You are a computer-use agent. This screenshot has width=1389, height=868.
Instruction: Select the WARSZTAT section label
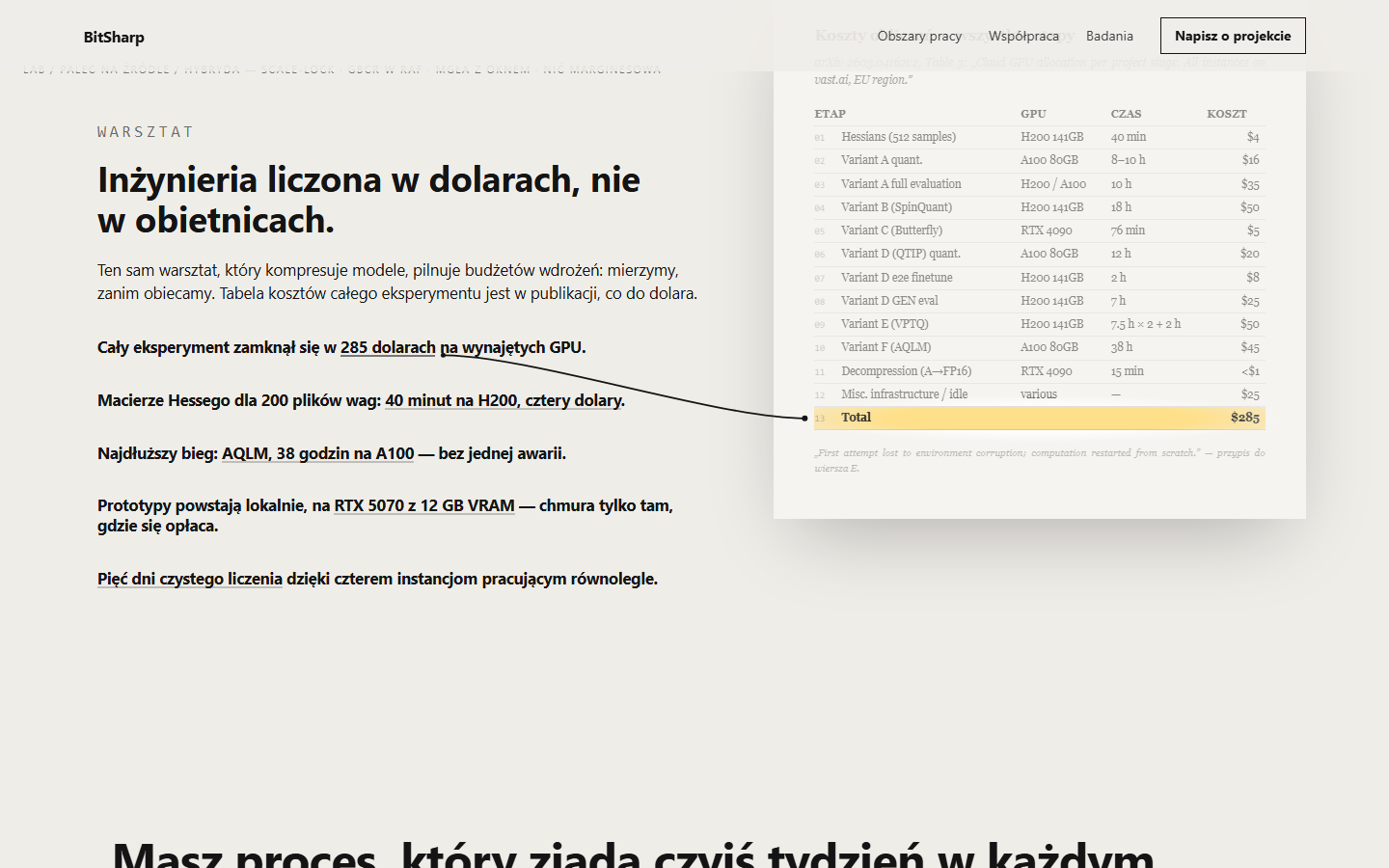click(146, 132)
